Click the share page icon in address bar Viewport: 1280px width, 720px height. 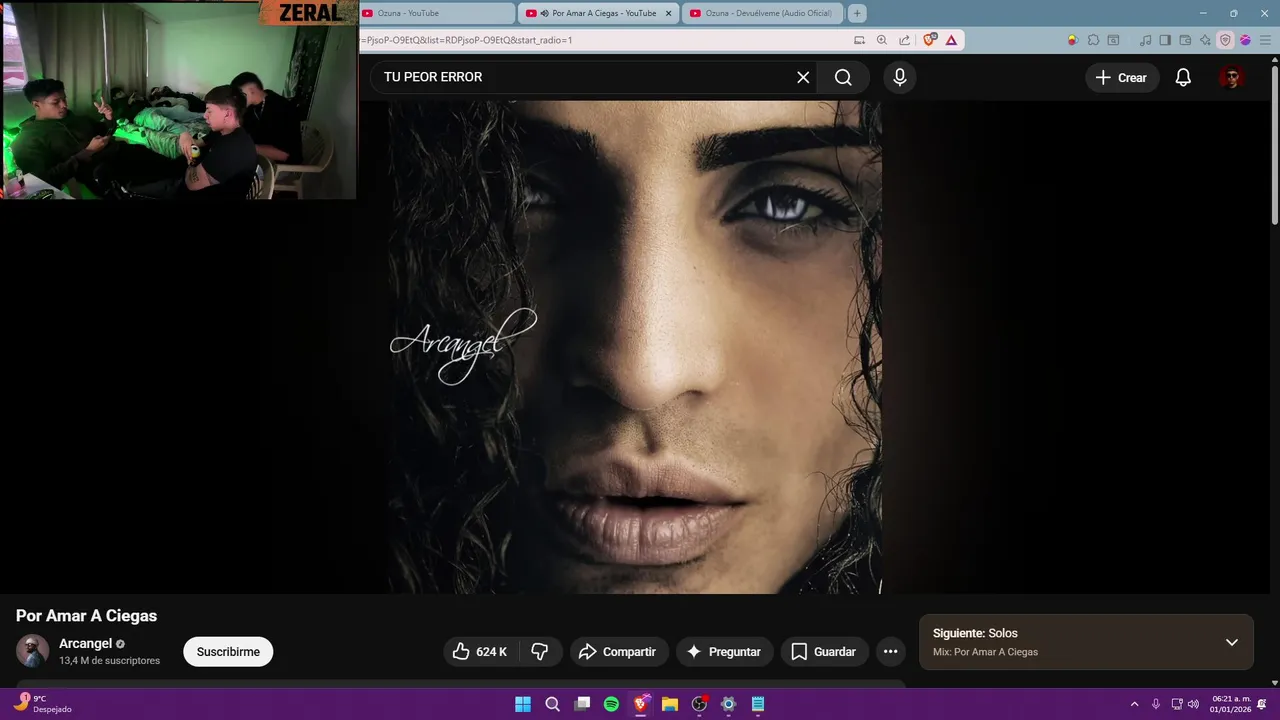pos(904,40)
